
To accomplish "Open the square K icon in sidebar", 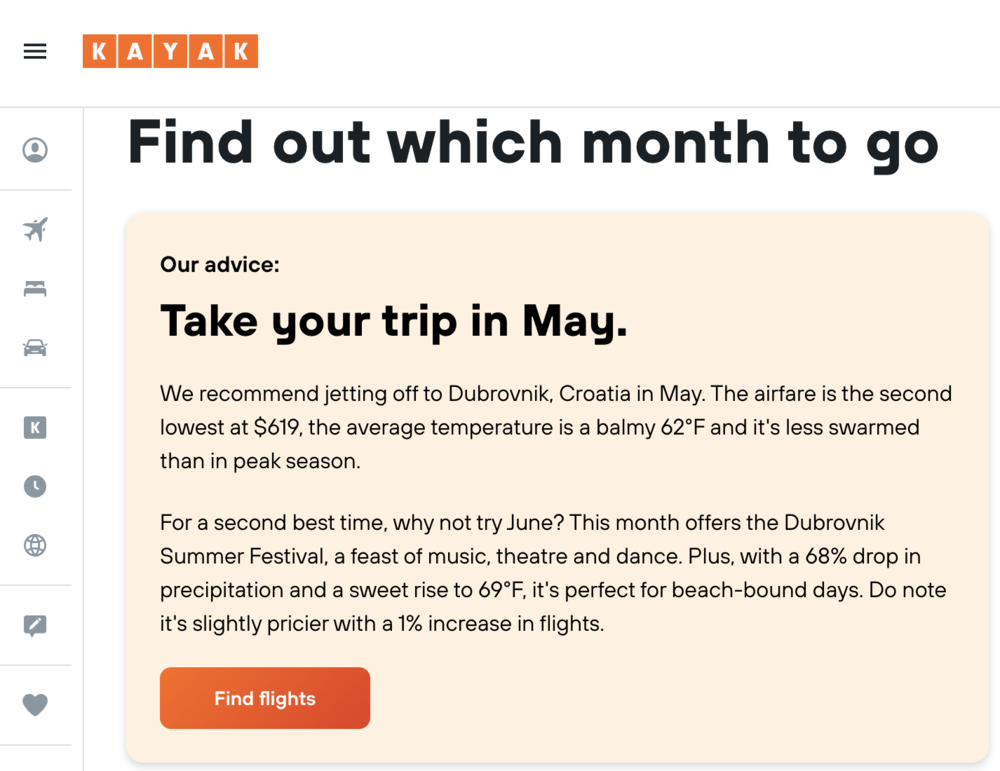I will click(35, 427).
